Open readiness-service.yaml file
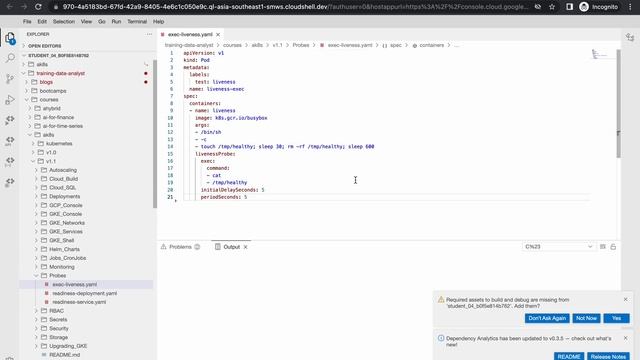This screenshot has height=360, width=640. pyautogui.click(x=79, y=302)
